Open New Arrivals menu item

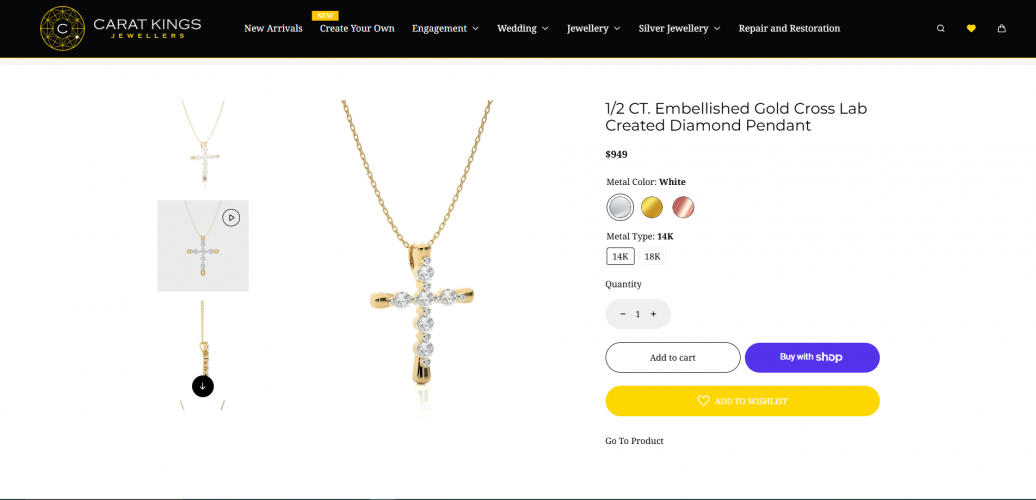(273, 28)
